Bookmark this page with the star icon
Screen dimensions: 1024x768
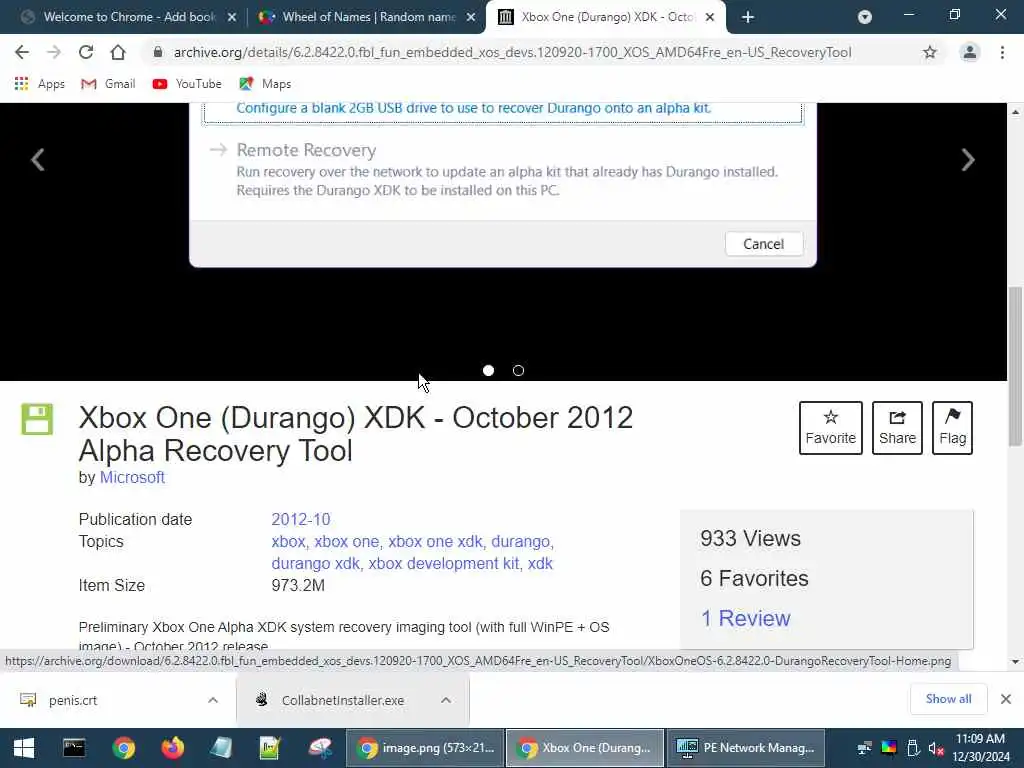[x=929, y=52]
